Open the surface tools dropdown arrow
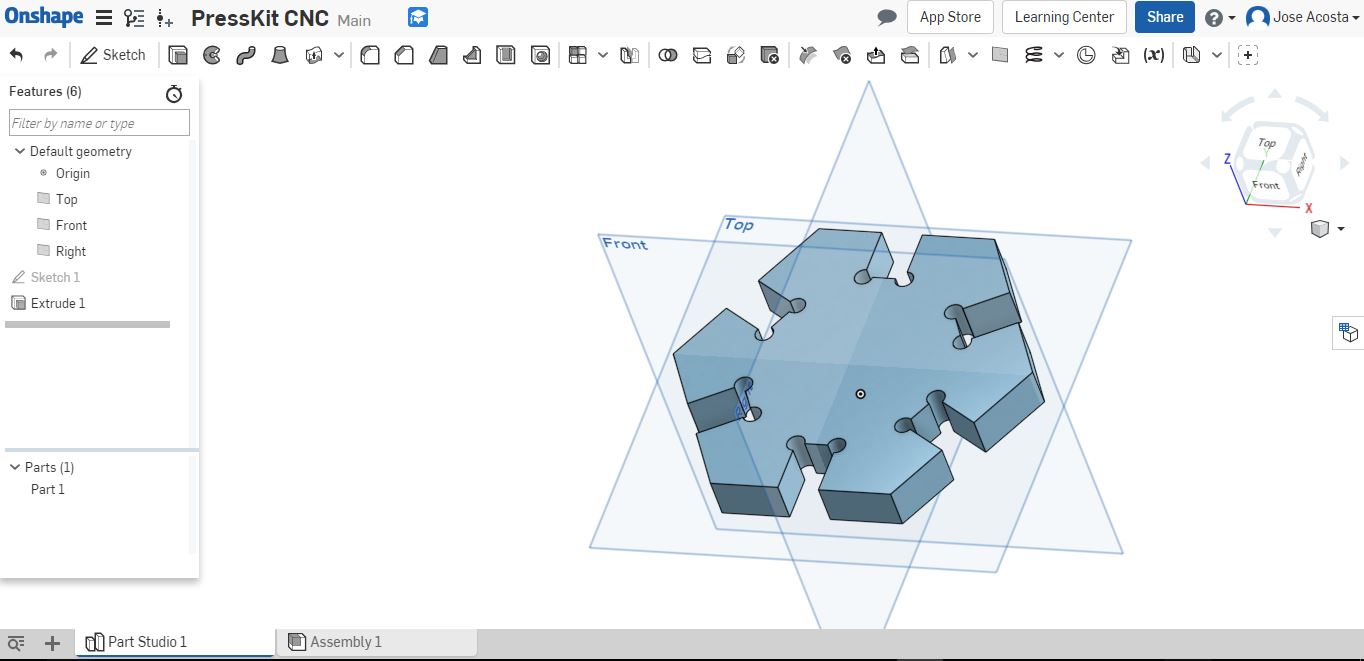 [x=973, y=55]
